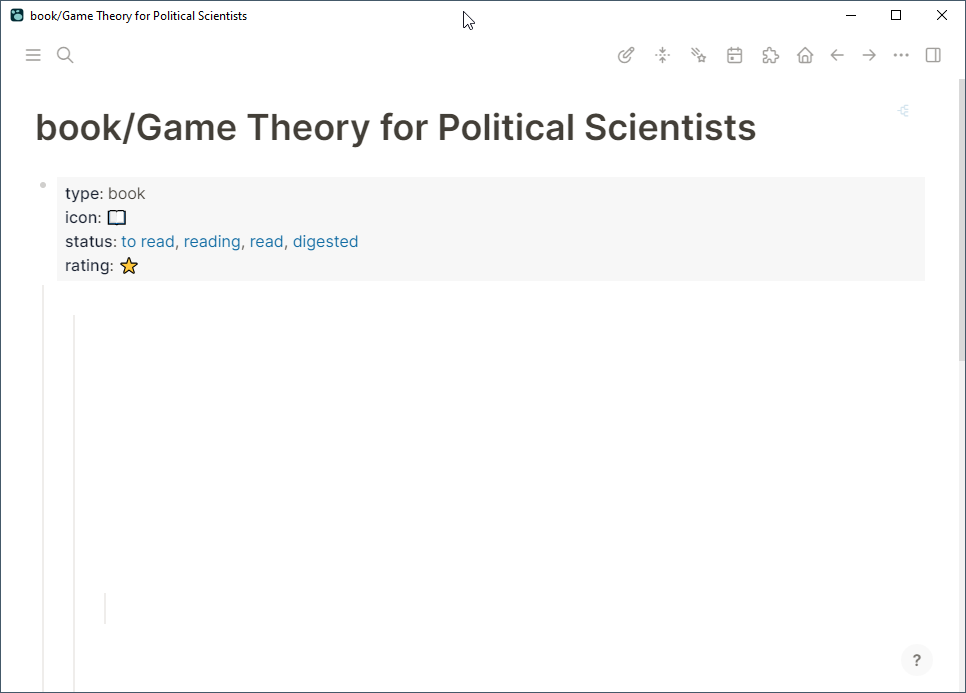This screenshot has width=966, height=693.
Task: Open the three-dots more options menu
Action: click(900, 55)
